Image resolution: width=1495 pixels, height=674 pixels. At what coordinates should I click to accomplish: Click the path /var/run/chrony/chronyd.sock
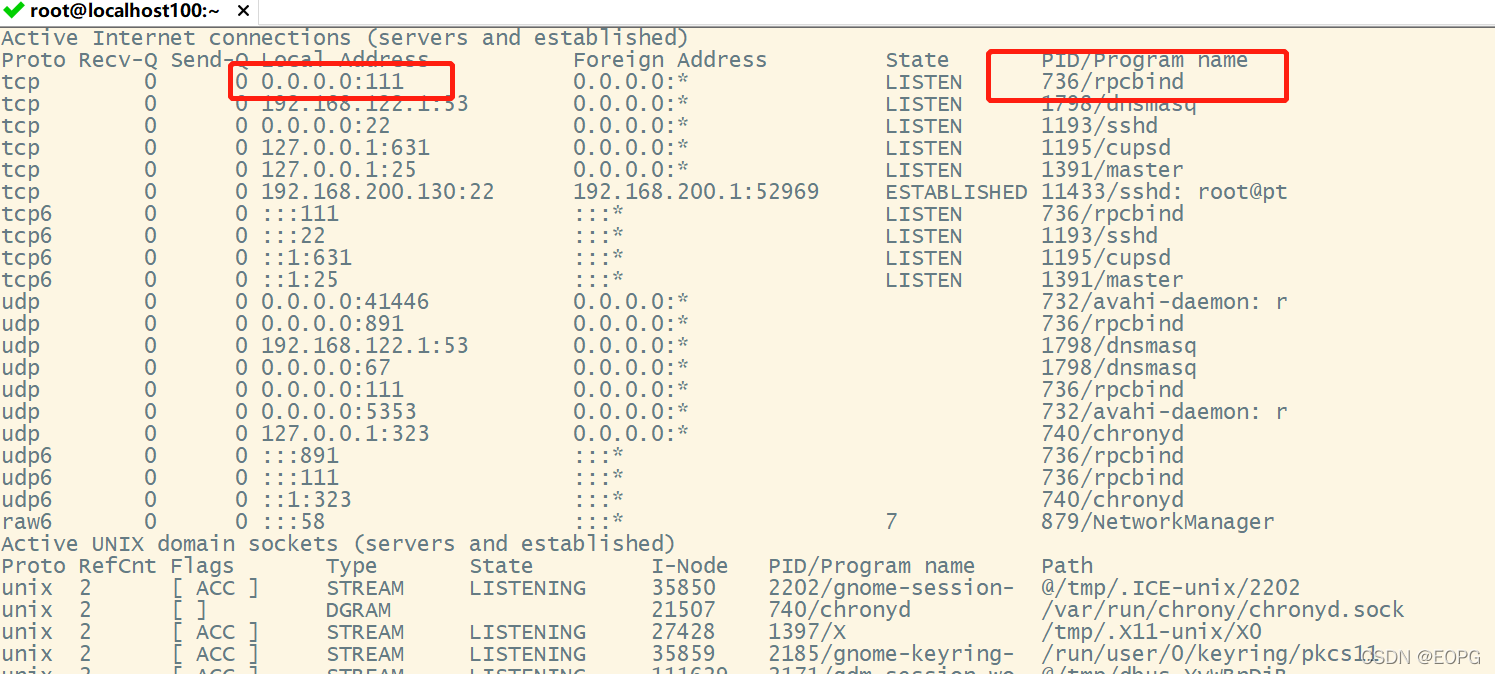click(1223, 610)
